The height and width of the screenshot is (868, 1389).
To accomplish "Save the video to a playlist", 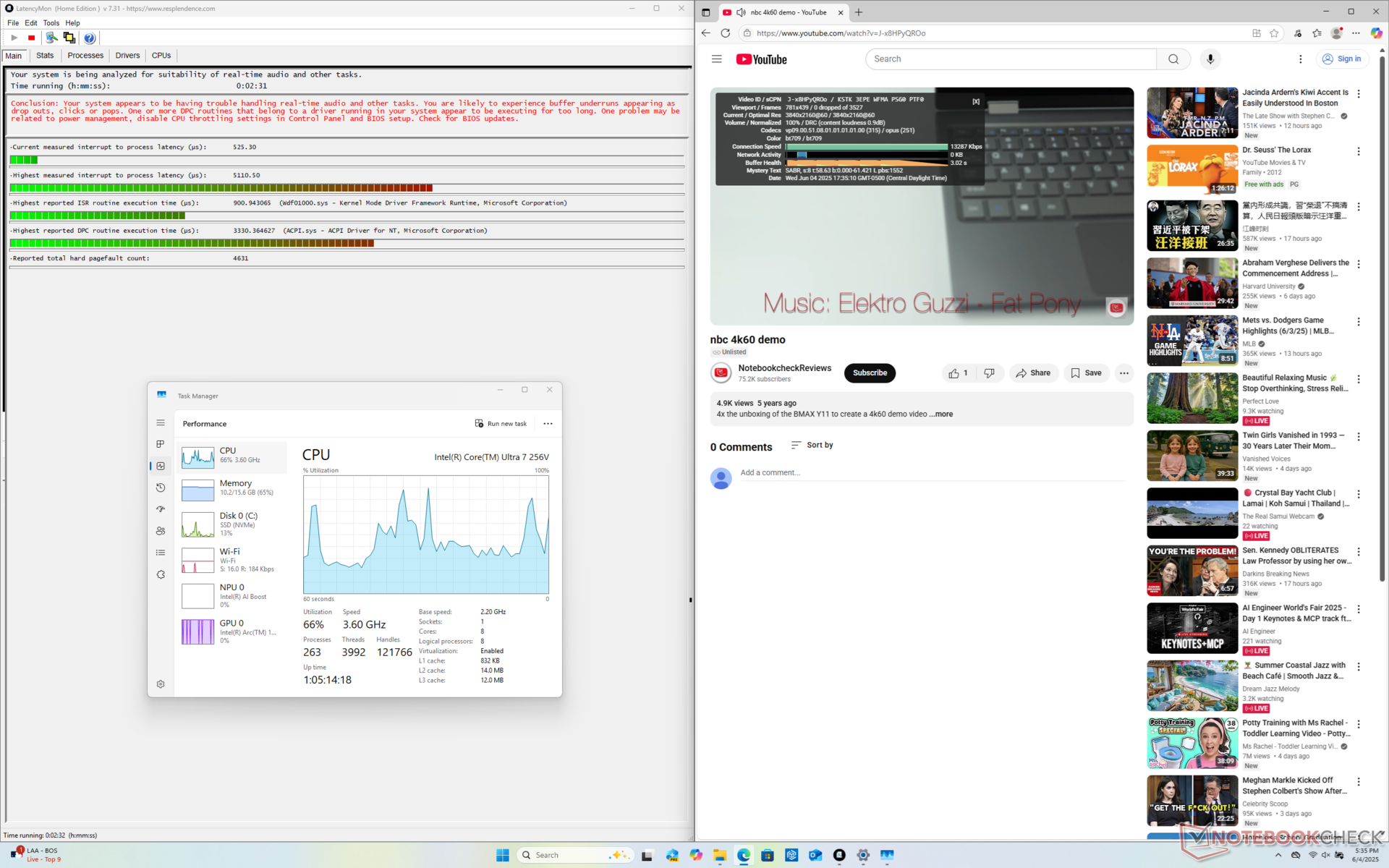I will coord(1086,373).
